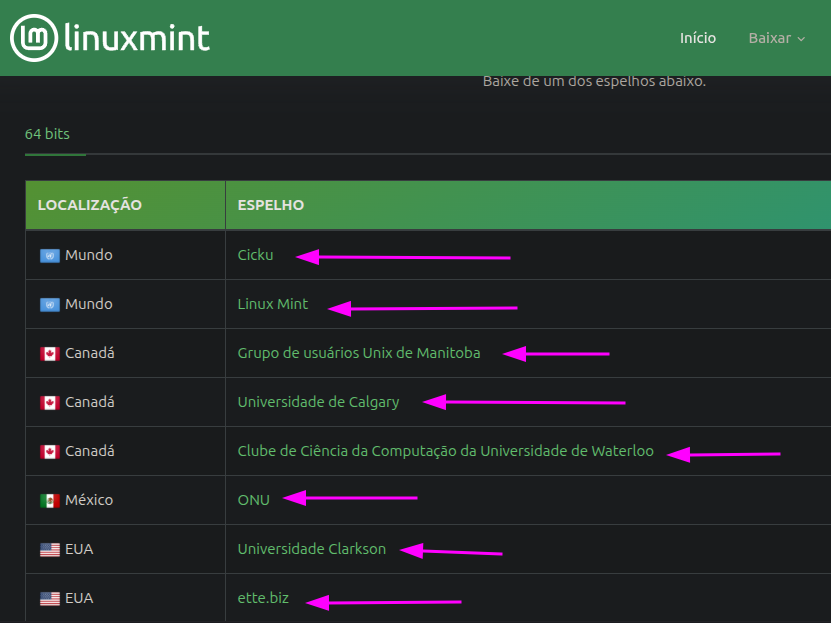The width and height of the screenshot is (831, 623).
Task: Go to Início in the navigation bar
Action: [x=698, y=38]
